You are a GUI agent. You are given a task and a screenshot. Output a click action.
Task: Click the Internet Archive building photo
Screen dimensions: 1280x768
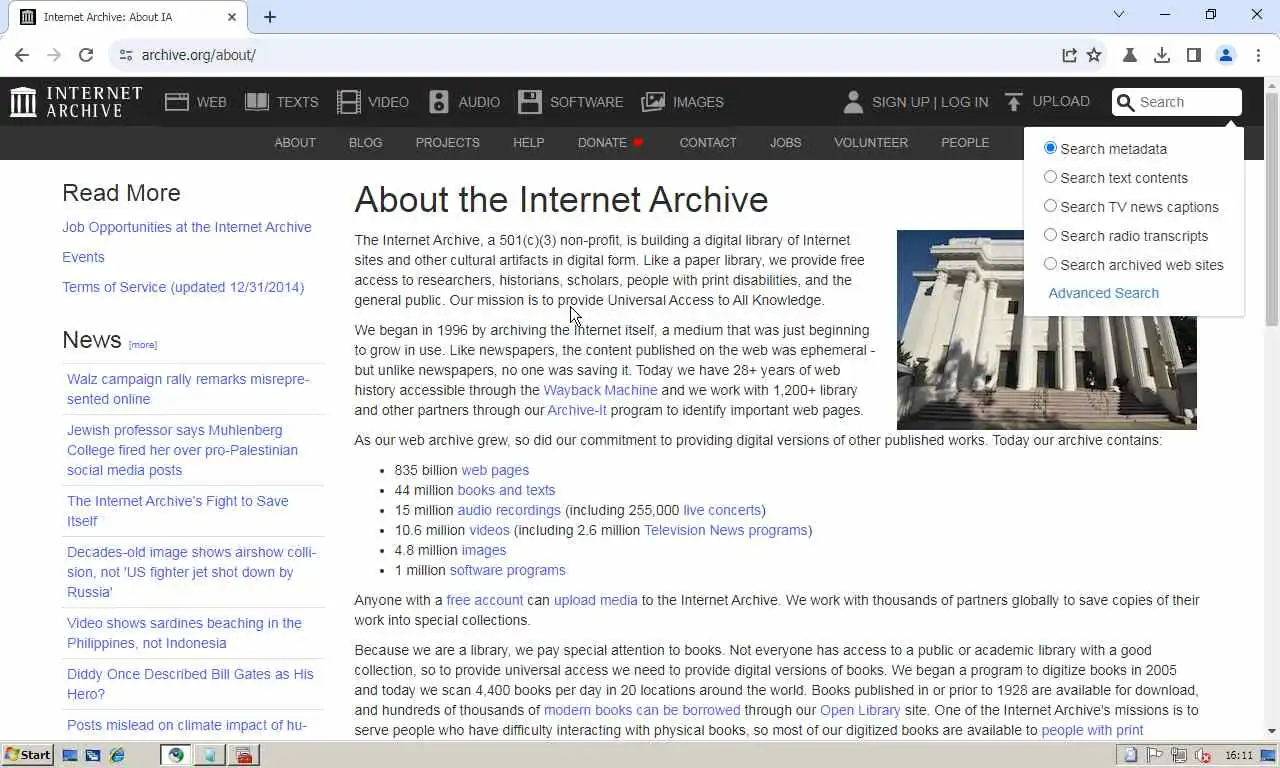pyautogui.click(x=1047, y=329)
